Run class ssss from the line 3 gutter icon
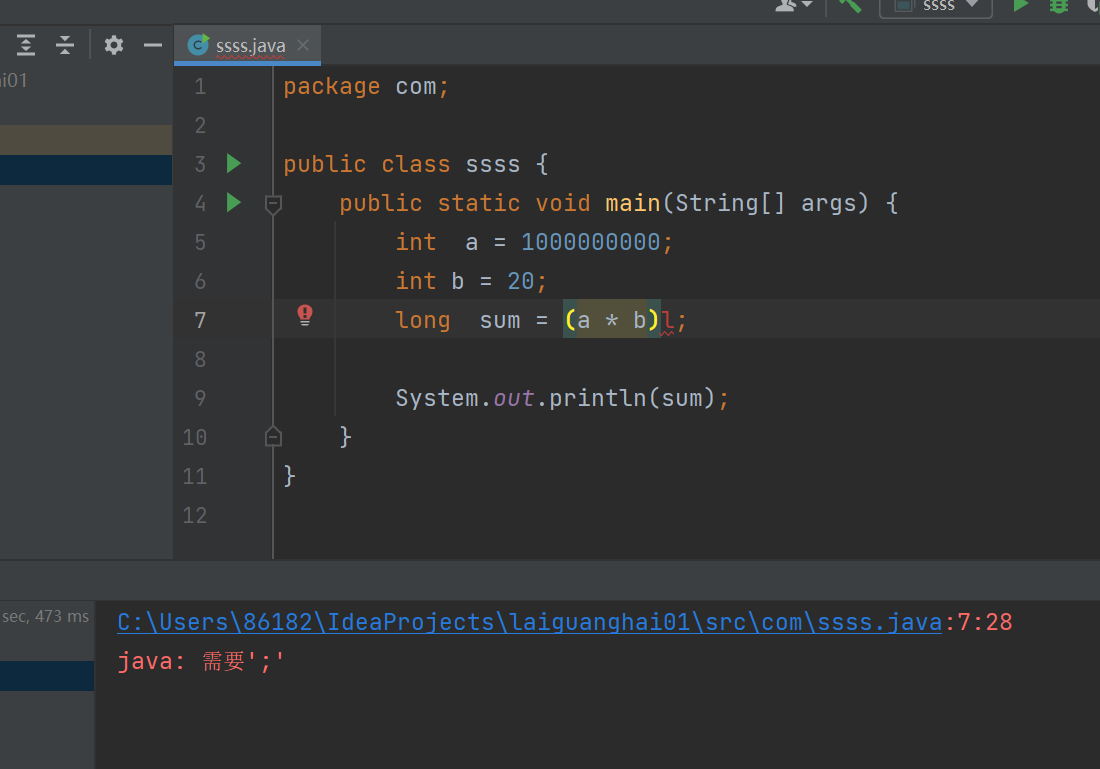The image size is (1100, 769). click(x=234, y=164)
